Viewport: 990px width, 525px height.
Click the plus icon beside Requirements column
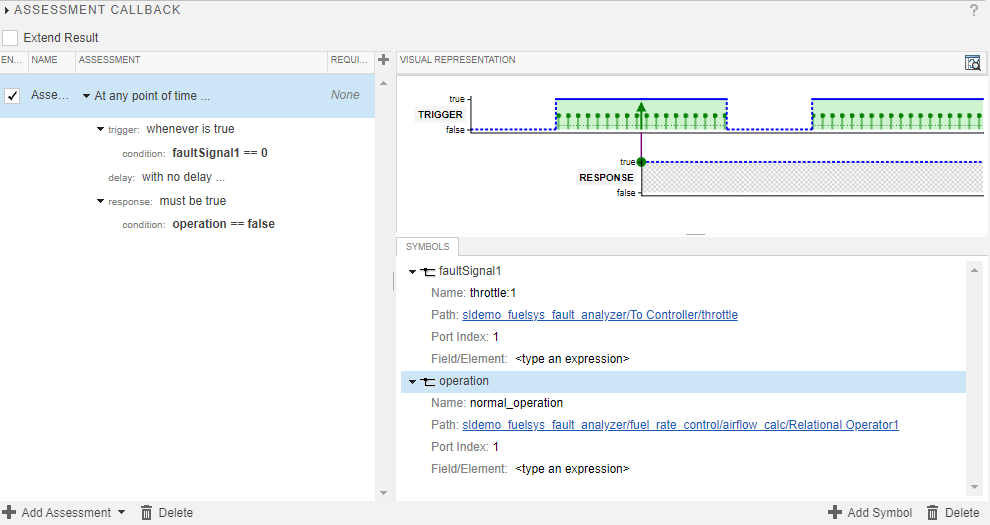coord(383,60)
